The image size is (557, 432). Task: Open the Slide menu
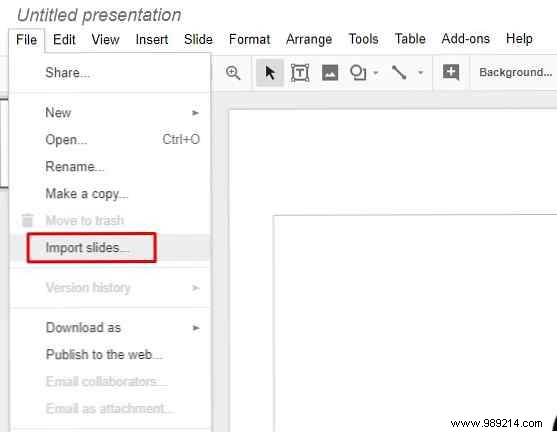[198, 39]
